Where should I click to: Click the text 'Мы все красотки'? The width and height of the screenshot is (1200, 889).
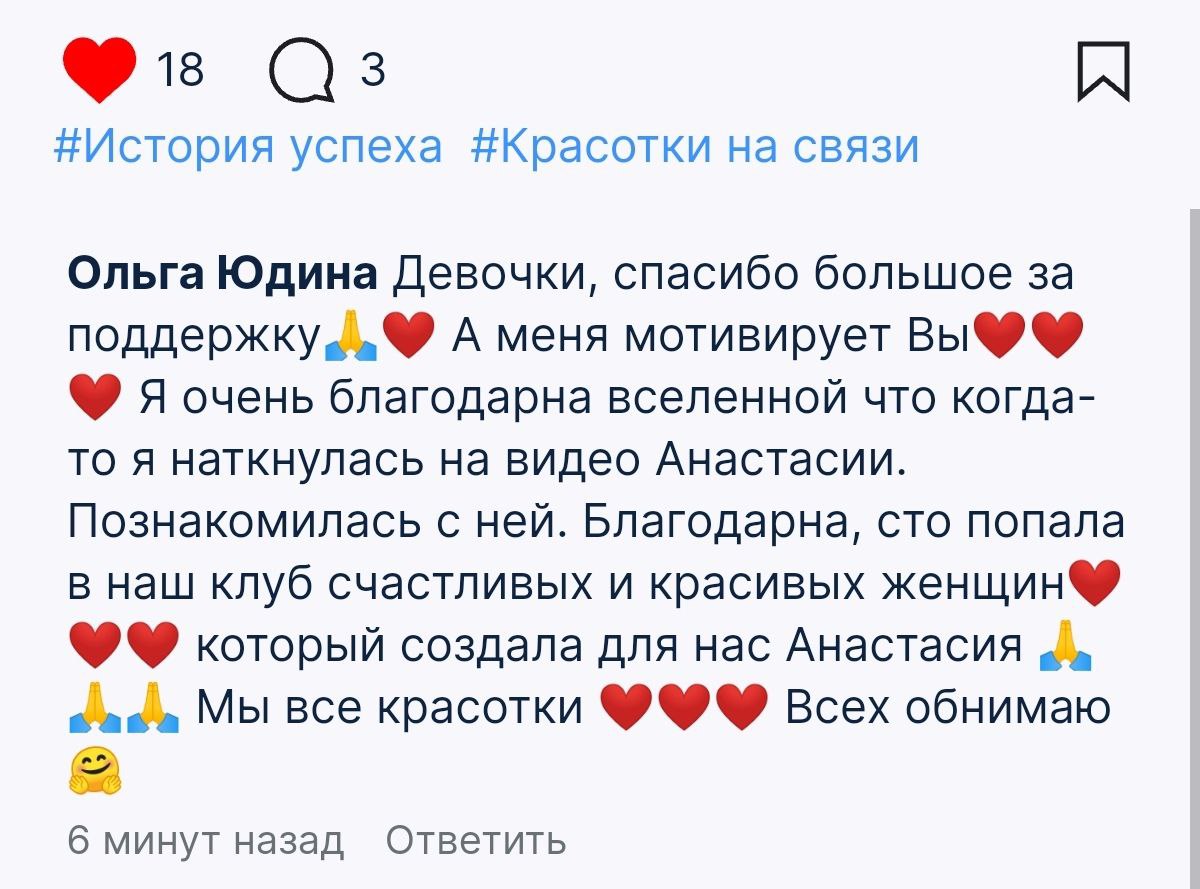[x=391, y=709]
